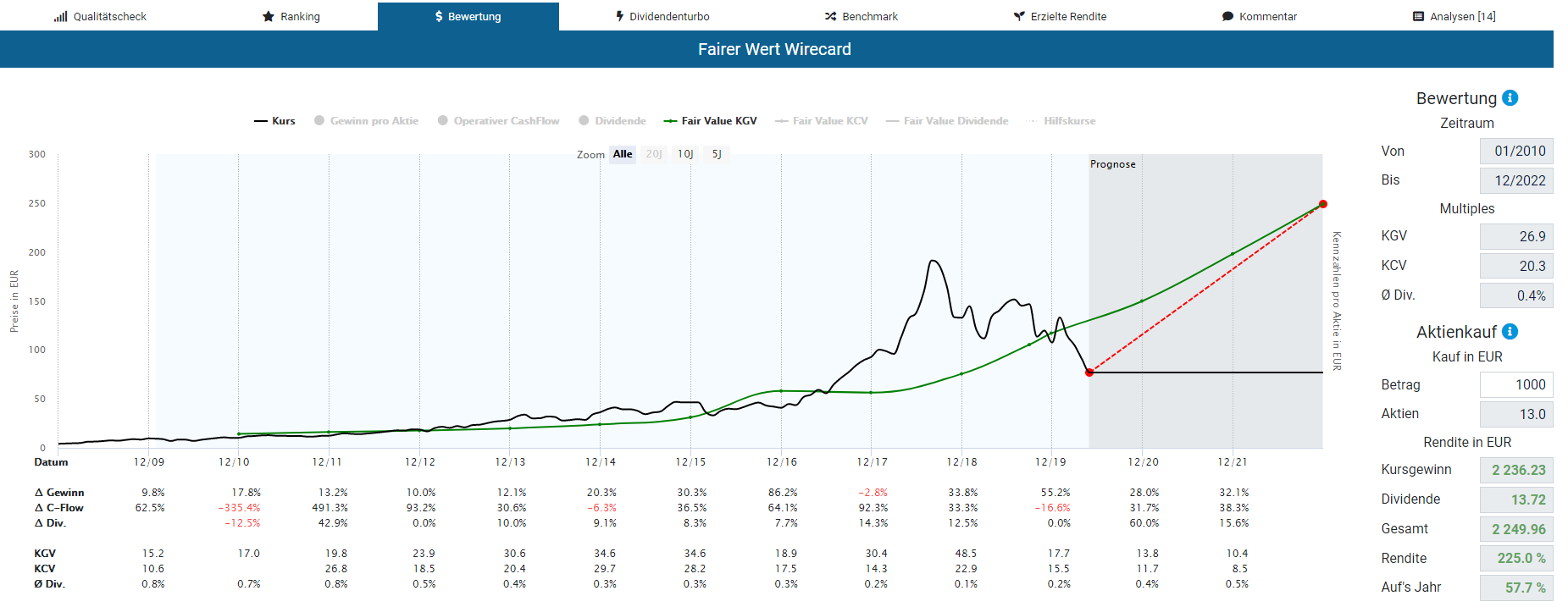Click the seedling icon of Erzielte Rendite

click(x=1019, y=16)
